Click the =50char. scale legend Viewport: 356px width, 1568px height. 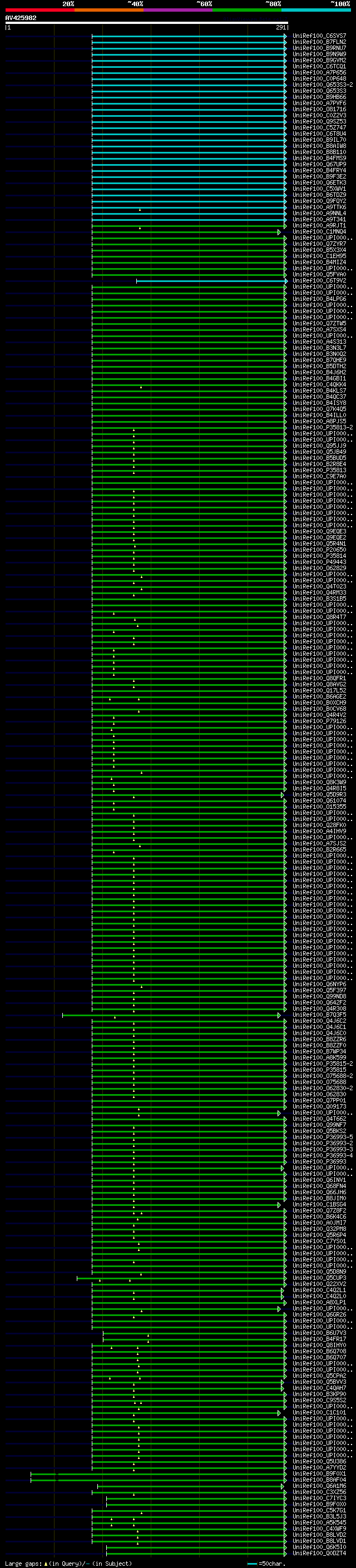coord(266,1563)
